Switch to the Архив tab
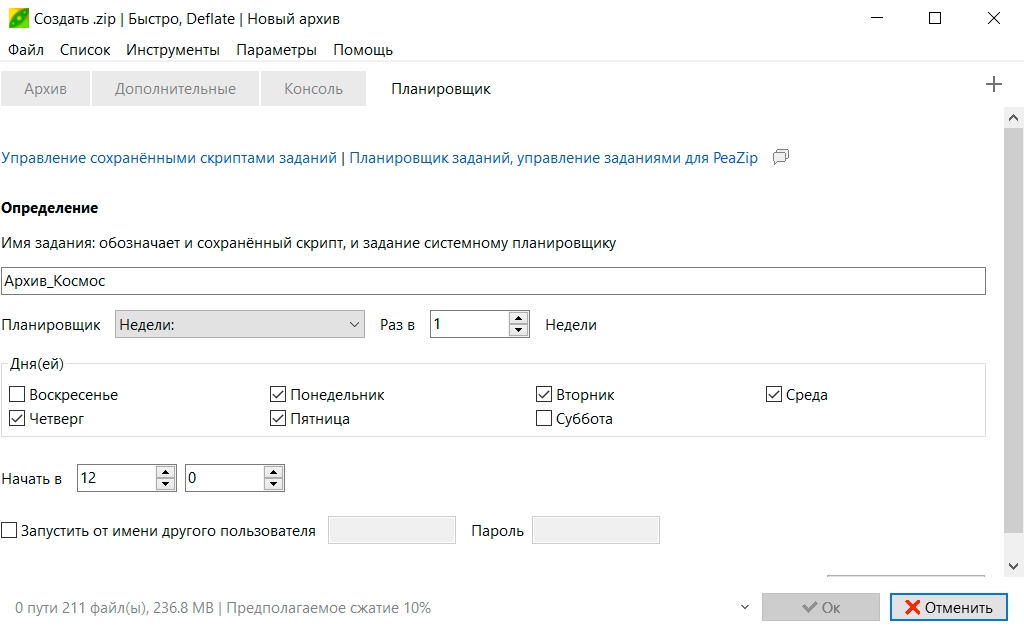 (x=45, y=89)
